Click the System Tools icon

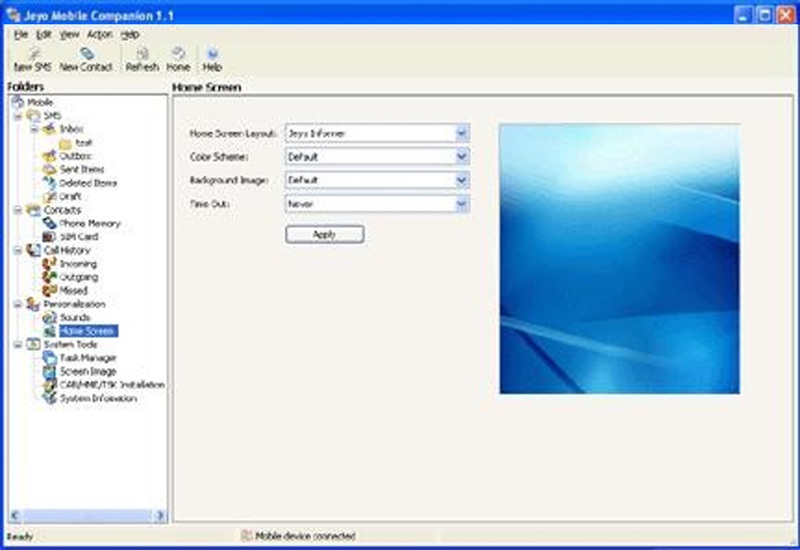34,344
